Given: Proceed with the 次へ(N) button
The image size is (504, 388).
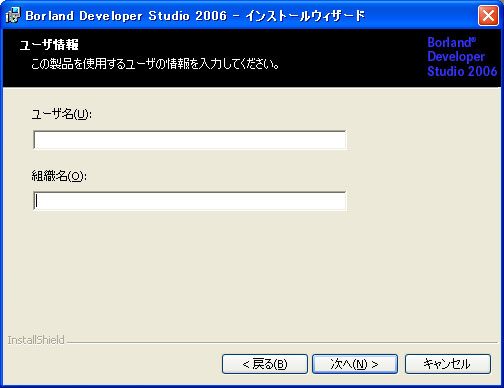Looking at the screenshot, I should pos(355,364).
